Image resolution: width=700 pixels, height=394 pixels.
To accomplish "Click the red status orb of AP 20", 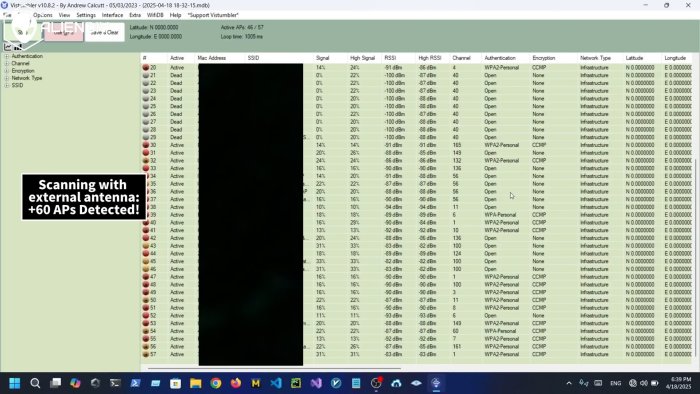I will point(146,67).
